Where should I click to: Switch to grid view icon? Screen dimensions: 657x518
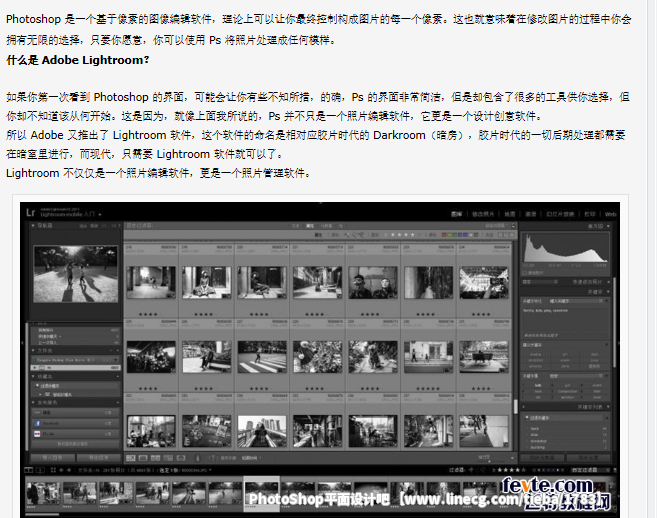point(131,458)
